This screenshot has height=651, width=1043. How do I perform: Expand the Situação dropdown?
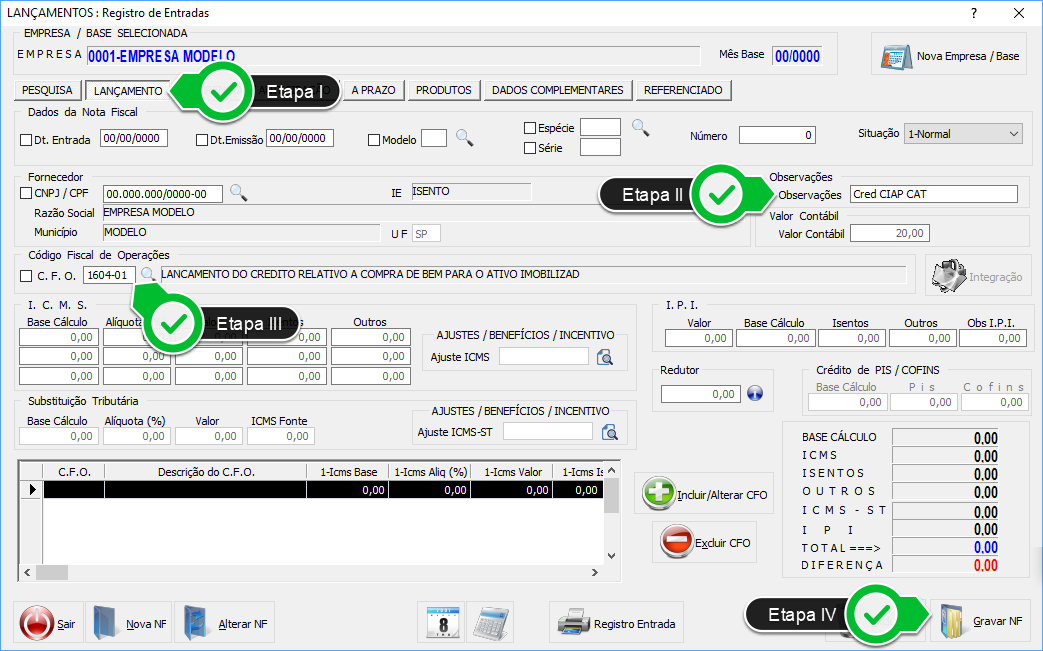(1013, 133)
